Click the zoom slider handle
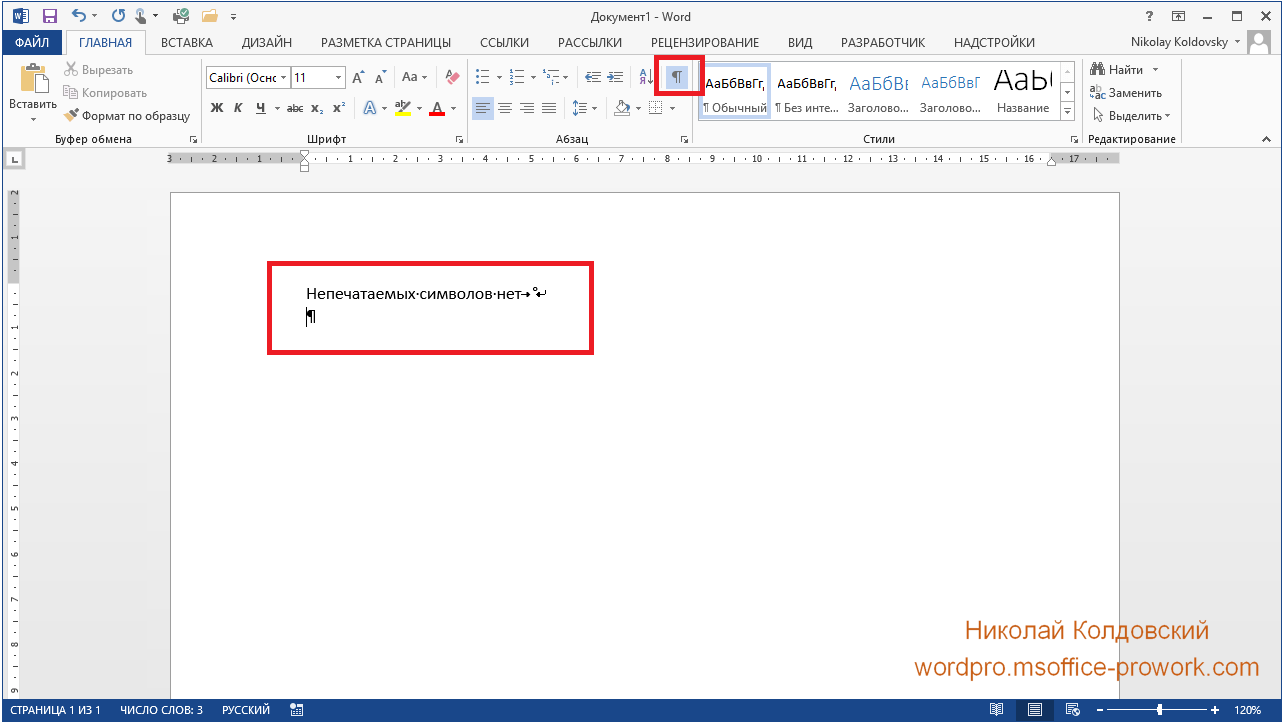Image resolution: width=1283 pixels, height=723 pixels. click(1160, 710)
